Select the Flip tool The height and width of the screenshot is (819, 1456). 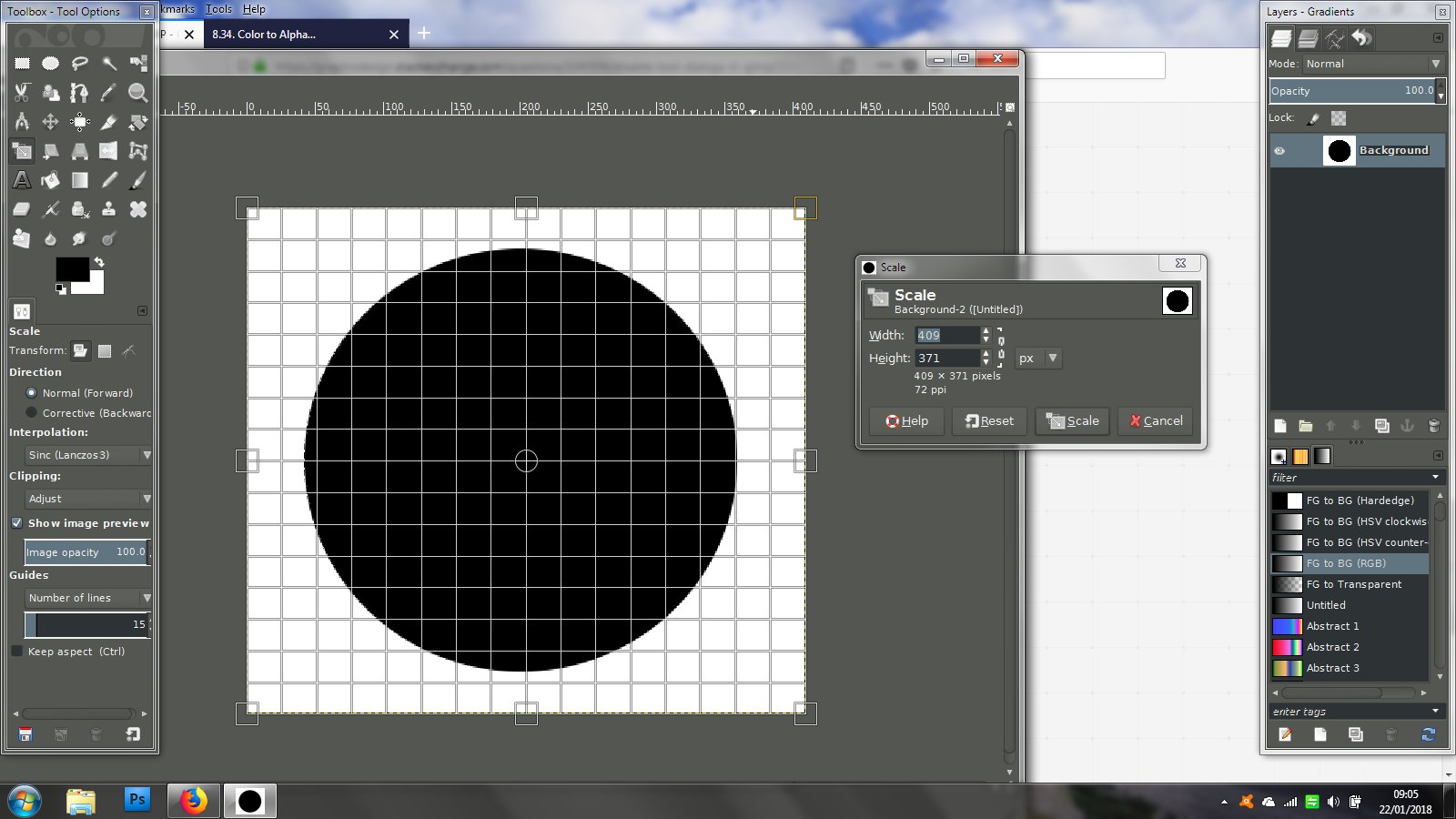point(109,151)
